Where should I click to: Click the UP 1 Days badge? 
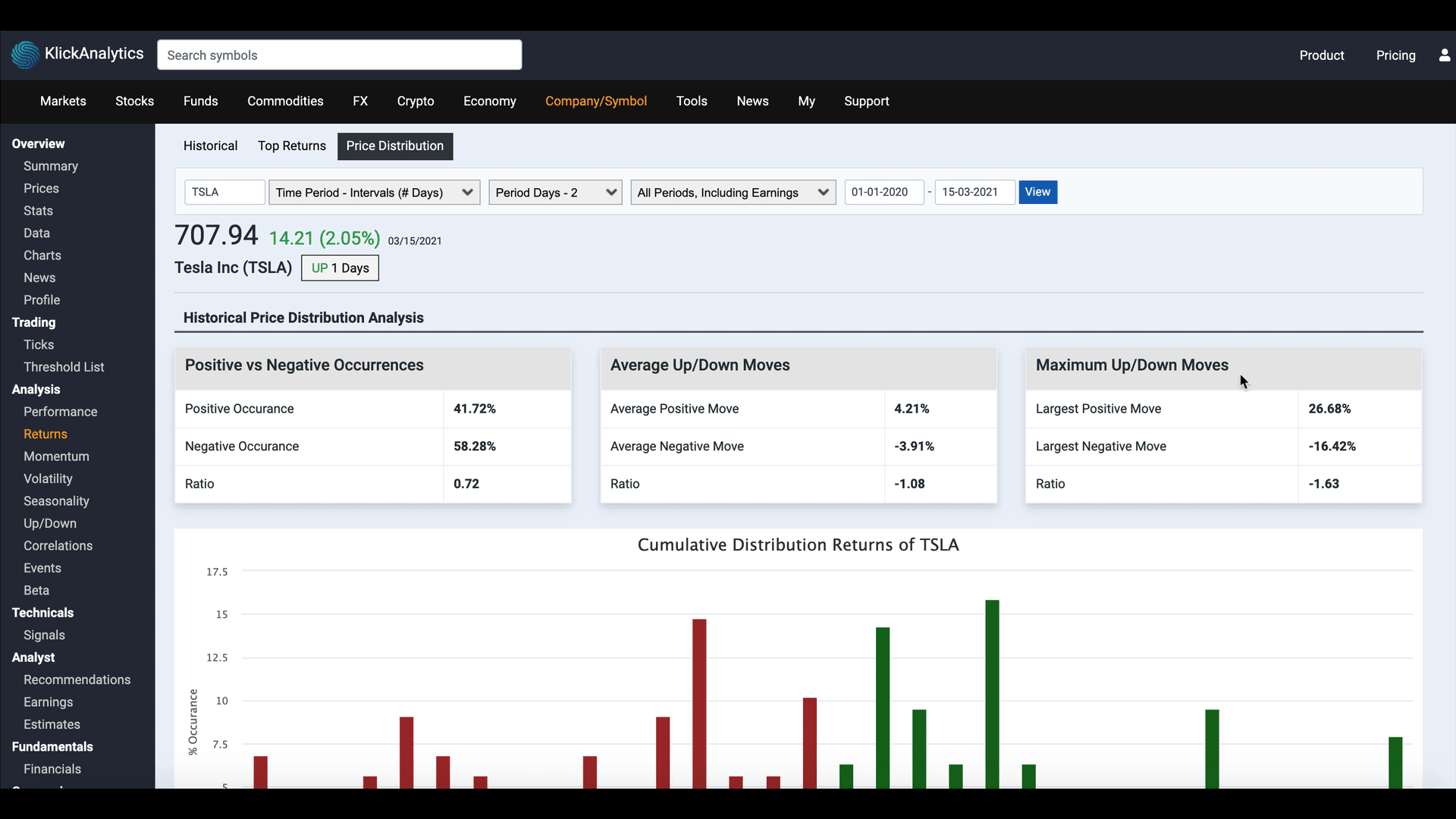[340, 268]
